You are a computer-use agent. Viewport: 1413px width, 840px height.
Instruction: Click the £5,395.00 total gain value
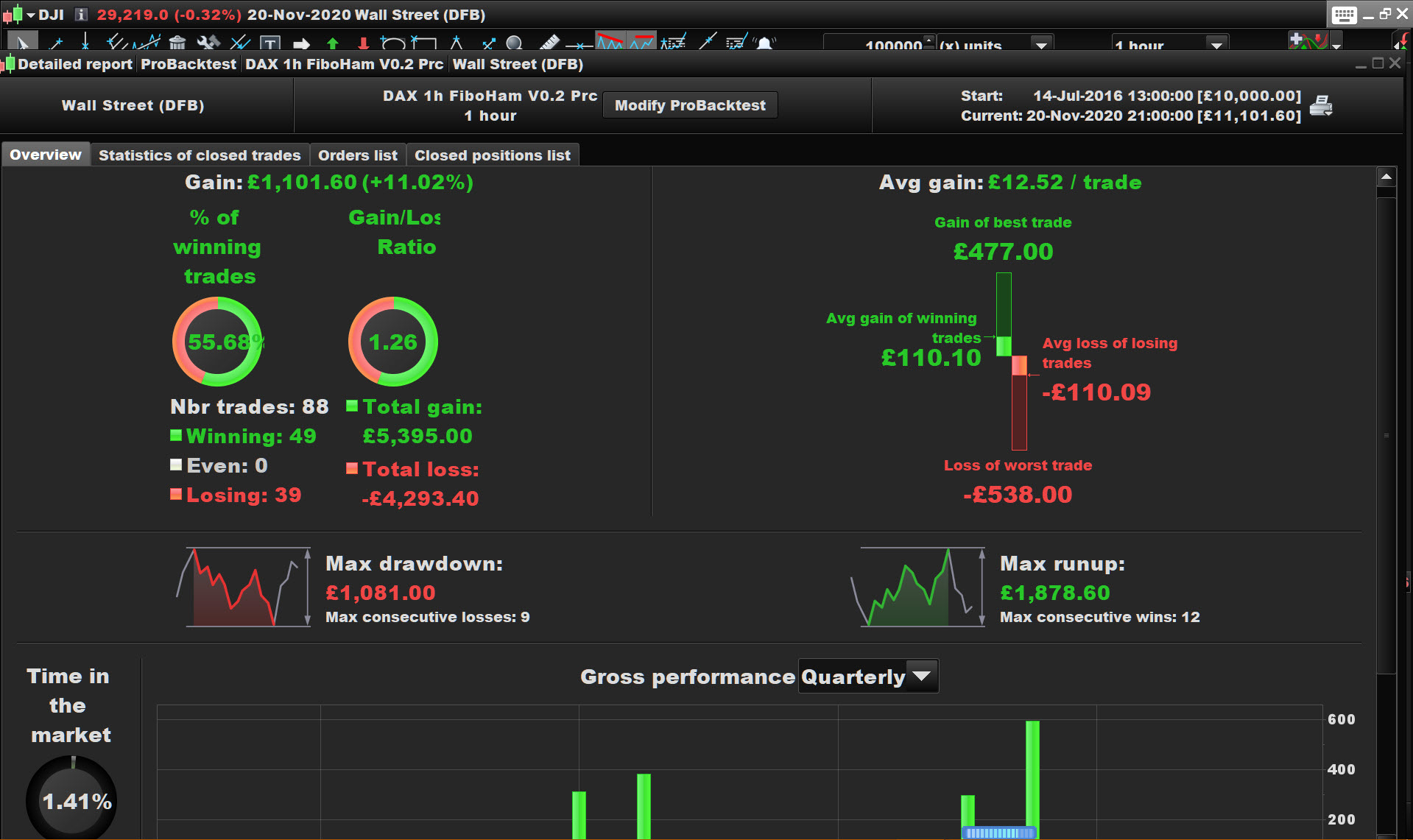point(417,436)
